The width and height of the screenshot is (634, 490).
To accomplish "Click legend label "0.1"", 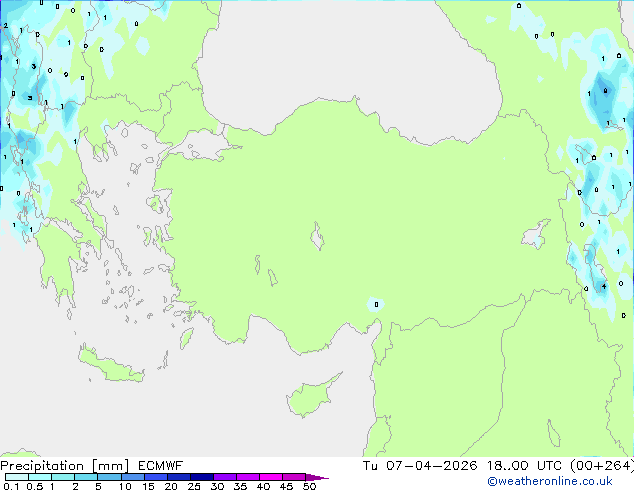I will tap(11, 486).
